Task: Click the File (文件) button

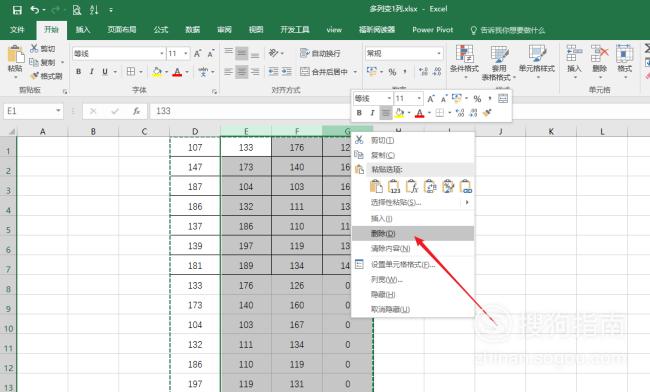Action: [x=17, y=30]
